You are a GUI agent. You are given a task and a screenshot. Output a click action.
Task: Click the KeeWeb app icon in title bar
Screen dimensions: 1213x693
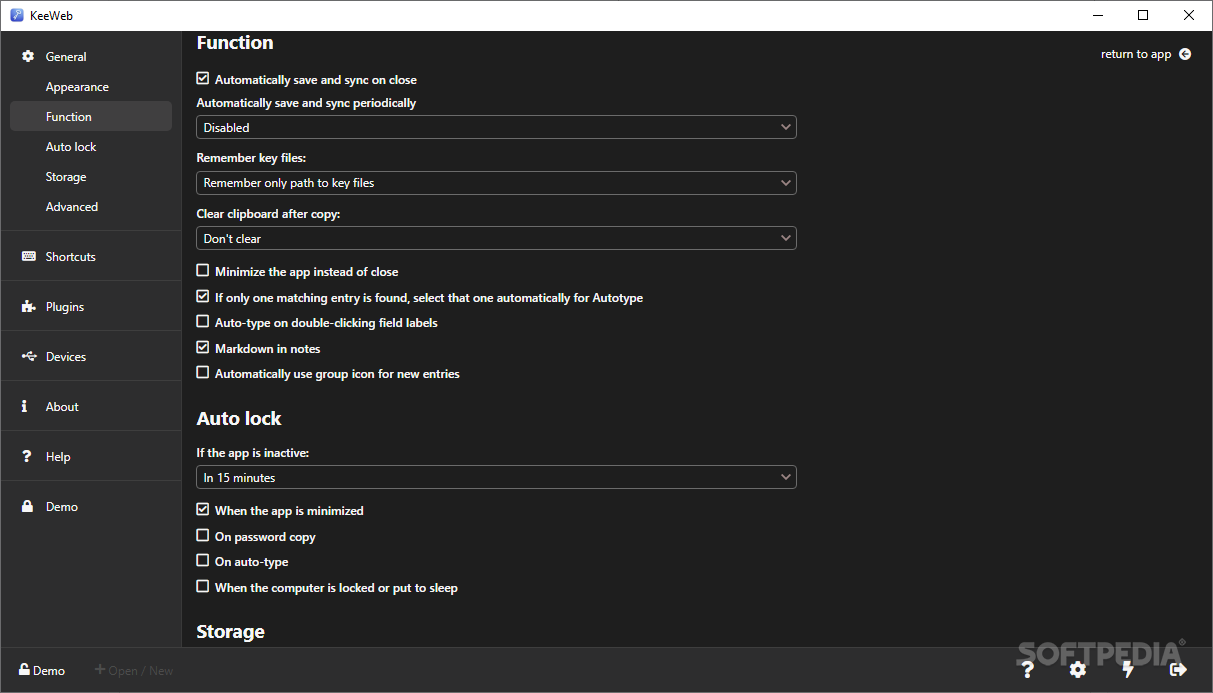17,15
